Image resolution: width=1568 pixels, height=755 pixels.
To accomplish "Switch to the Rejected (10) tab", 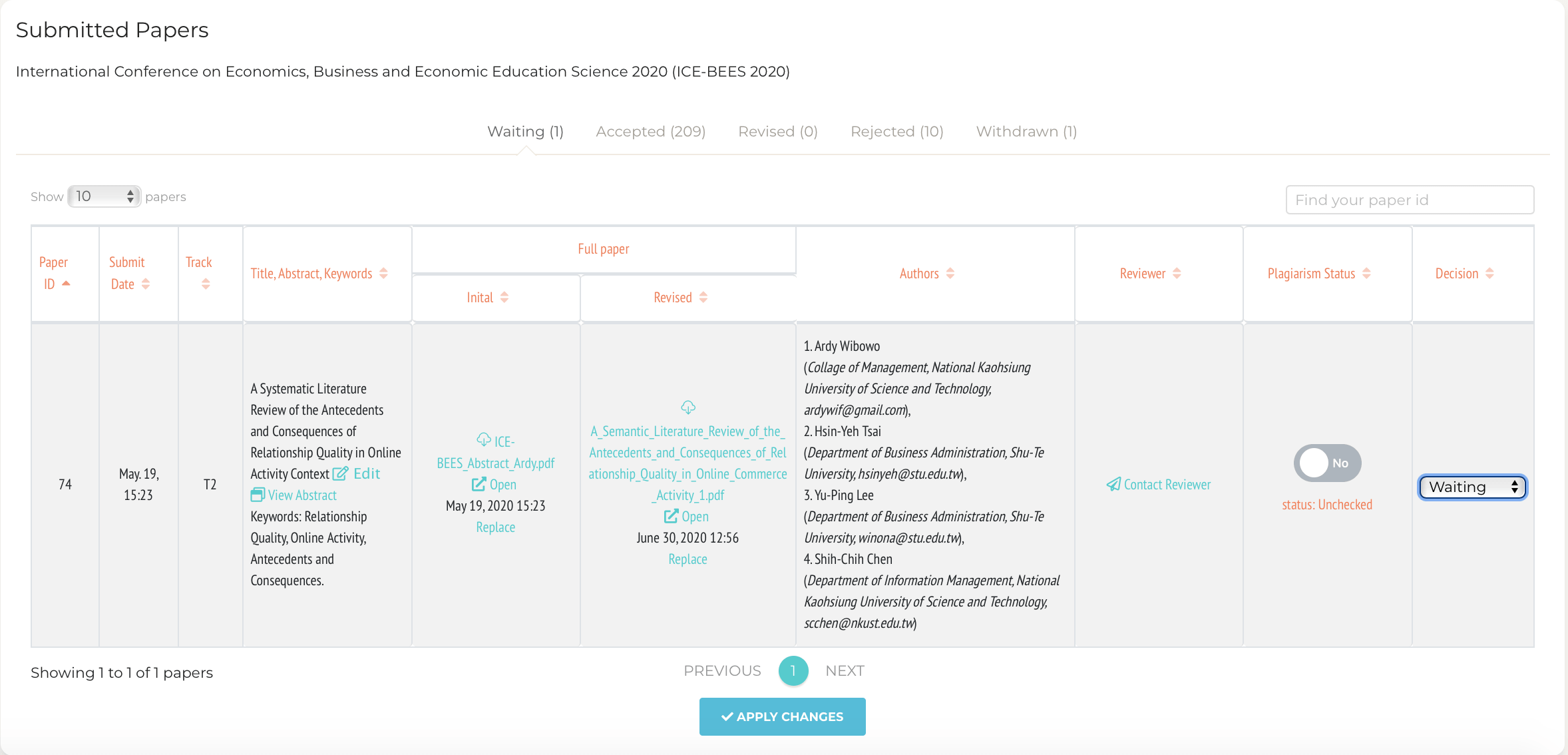I will pos(896,131).
